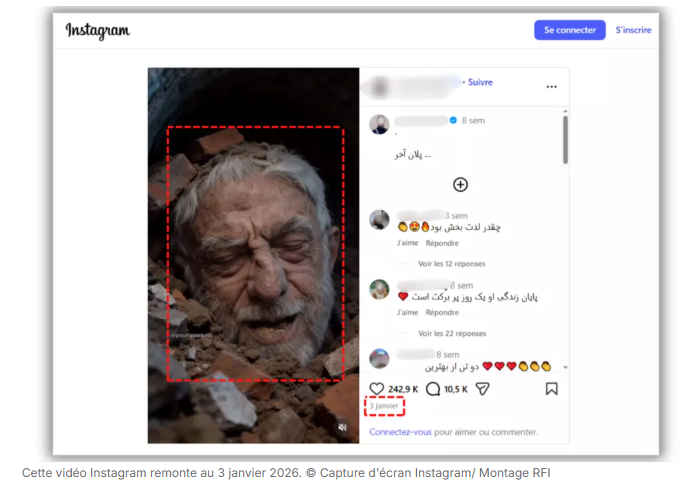683x485 pixels.
Task: Click the "S'inscrire" link
Action: [633, 30]
